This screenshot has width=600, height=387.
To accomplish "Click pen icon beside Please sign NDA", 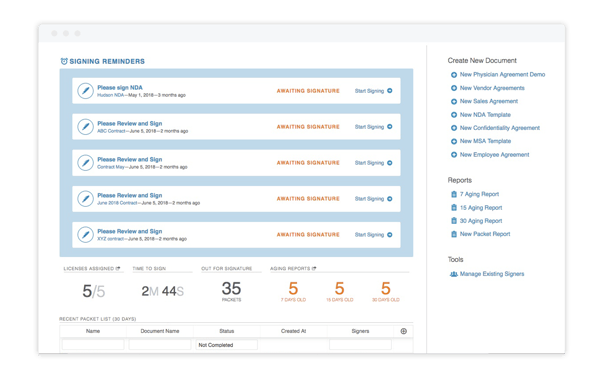I will [85, 91].
